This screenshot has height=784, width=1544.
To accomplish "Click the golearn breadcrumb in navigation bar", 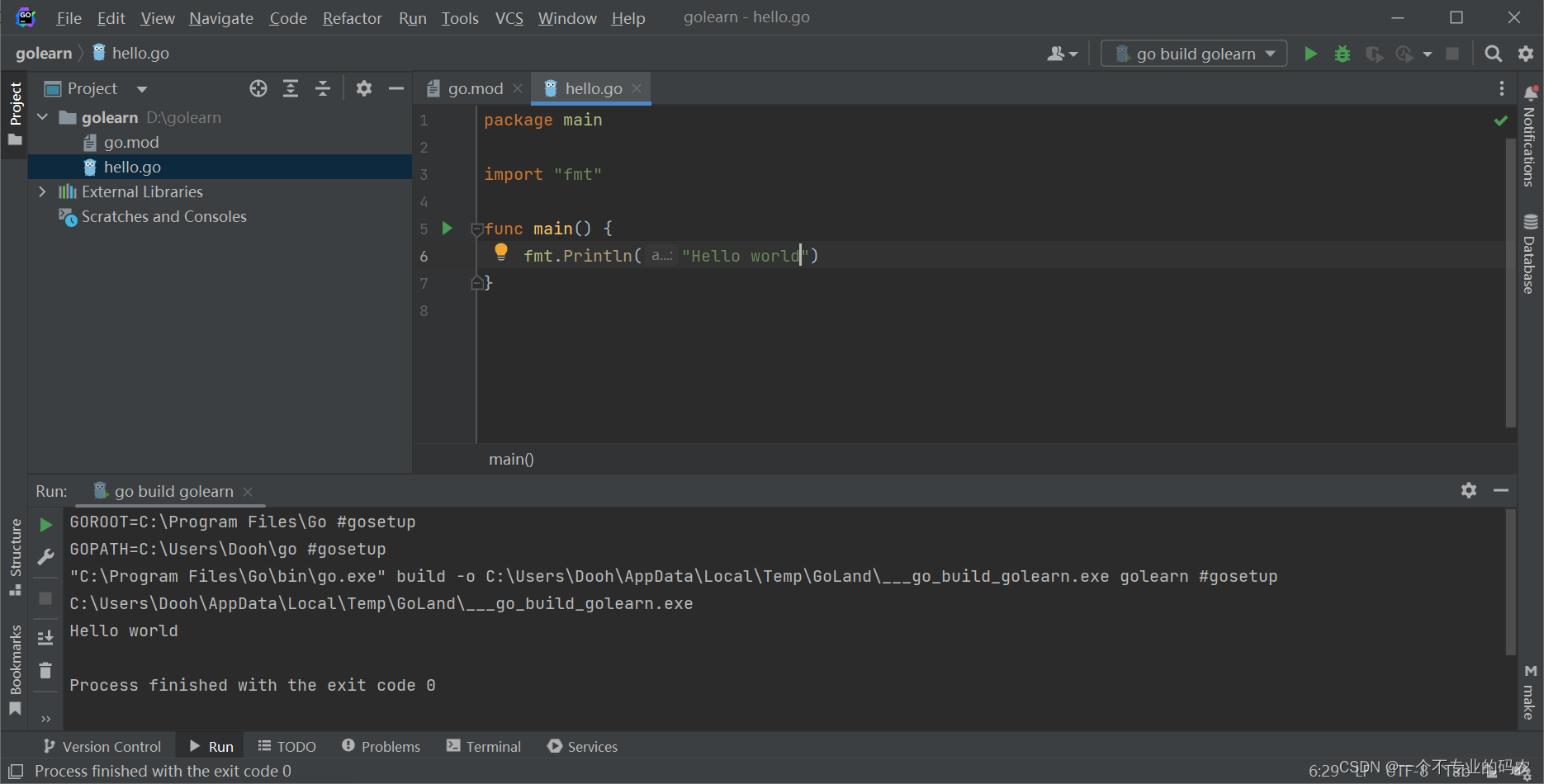I will [44, 53].
